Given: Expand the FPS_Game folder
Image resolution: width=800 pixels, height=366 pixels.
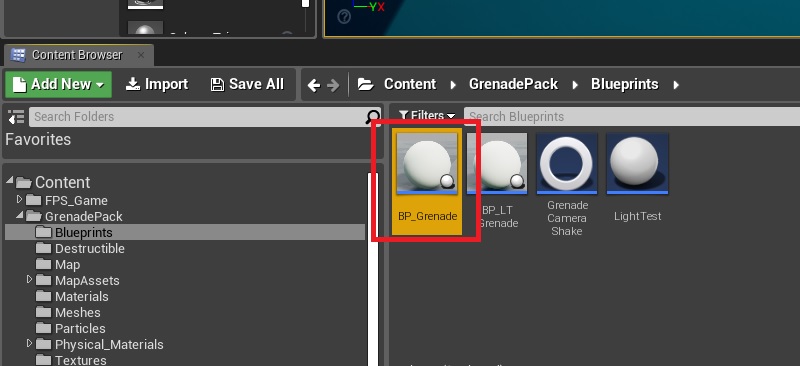Looking at the screenshot, I should coord(19,199).
